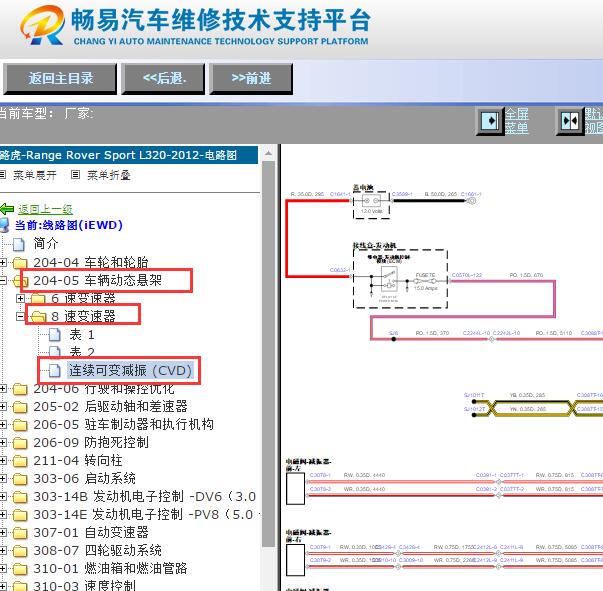Click the 310-01 folder icon
603x591 pixels.
click(20, 569)
